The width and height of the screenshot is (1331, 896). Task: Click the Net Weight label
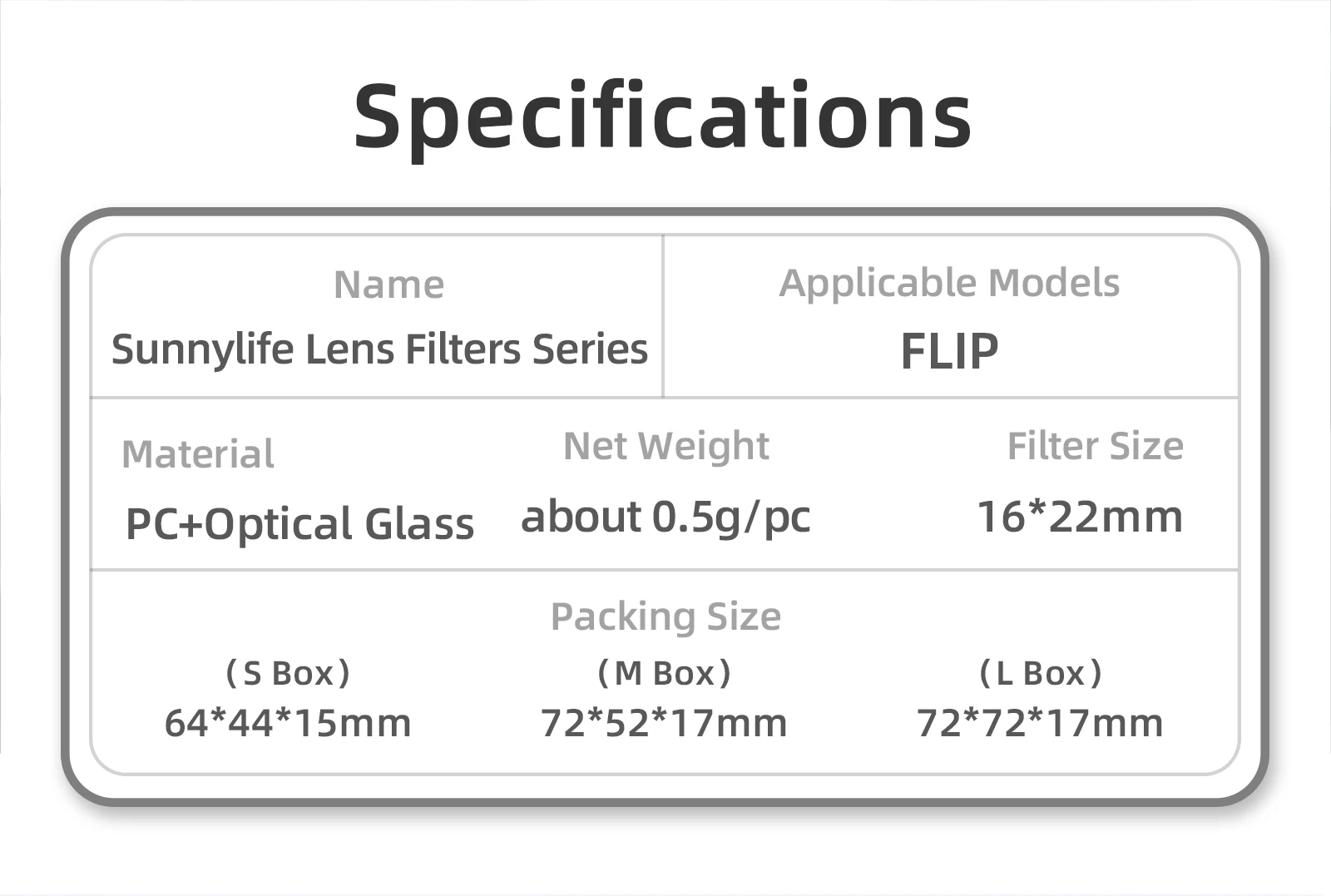tap(665, 446)
